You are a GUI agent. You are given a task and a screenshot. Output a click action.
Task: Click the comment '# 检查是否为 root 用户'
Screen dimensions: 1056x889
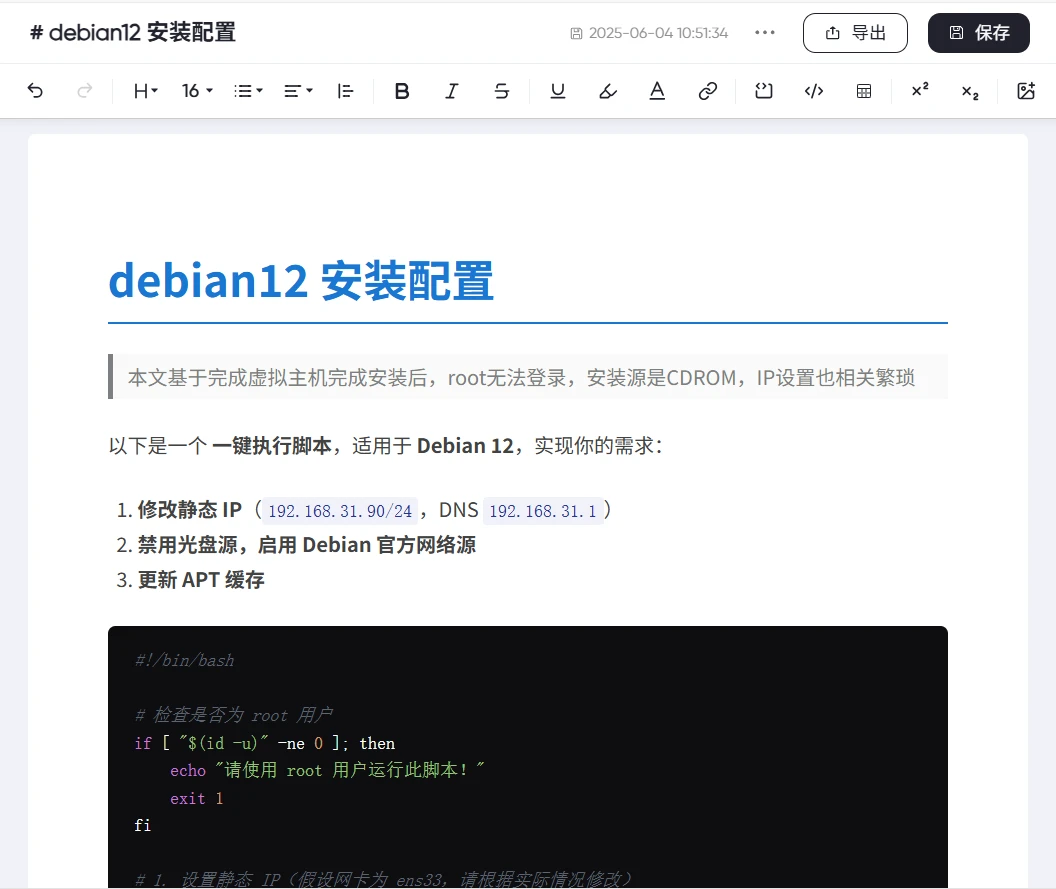coord(234,715)
